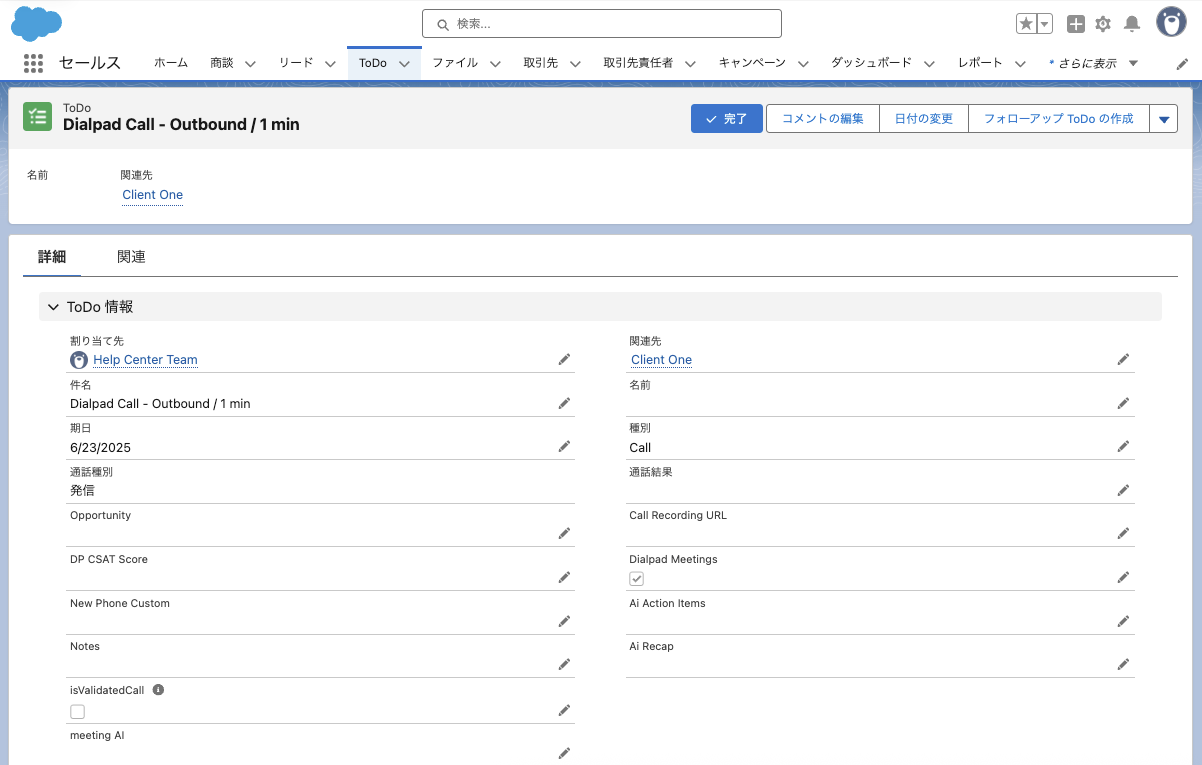
Task: Open the favorites list dropdown arrow
Action: [x=1045, y=24]
